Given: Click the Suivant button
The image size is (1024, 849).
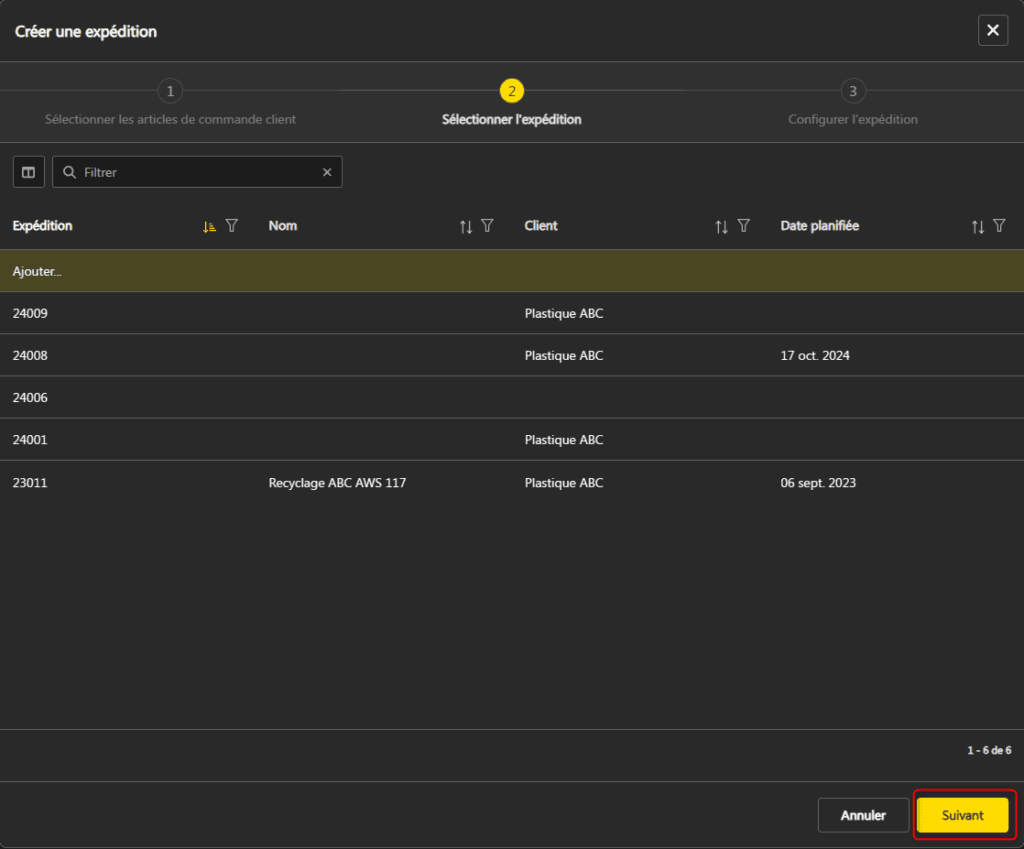Looking at the screenshot, I should click(962, 815).
